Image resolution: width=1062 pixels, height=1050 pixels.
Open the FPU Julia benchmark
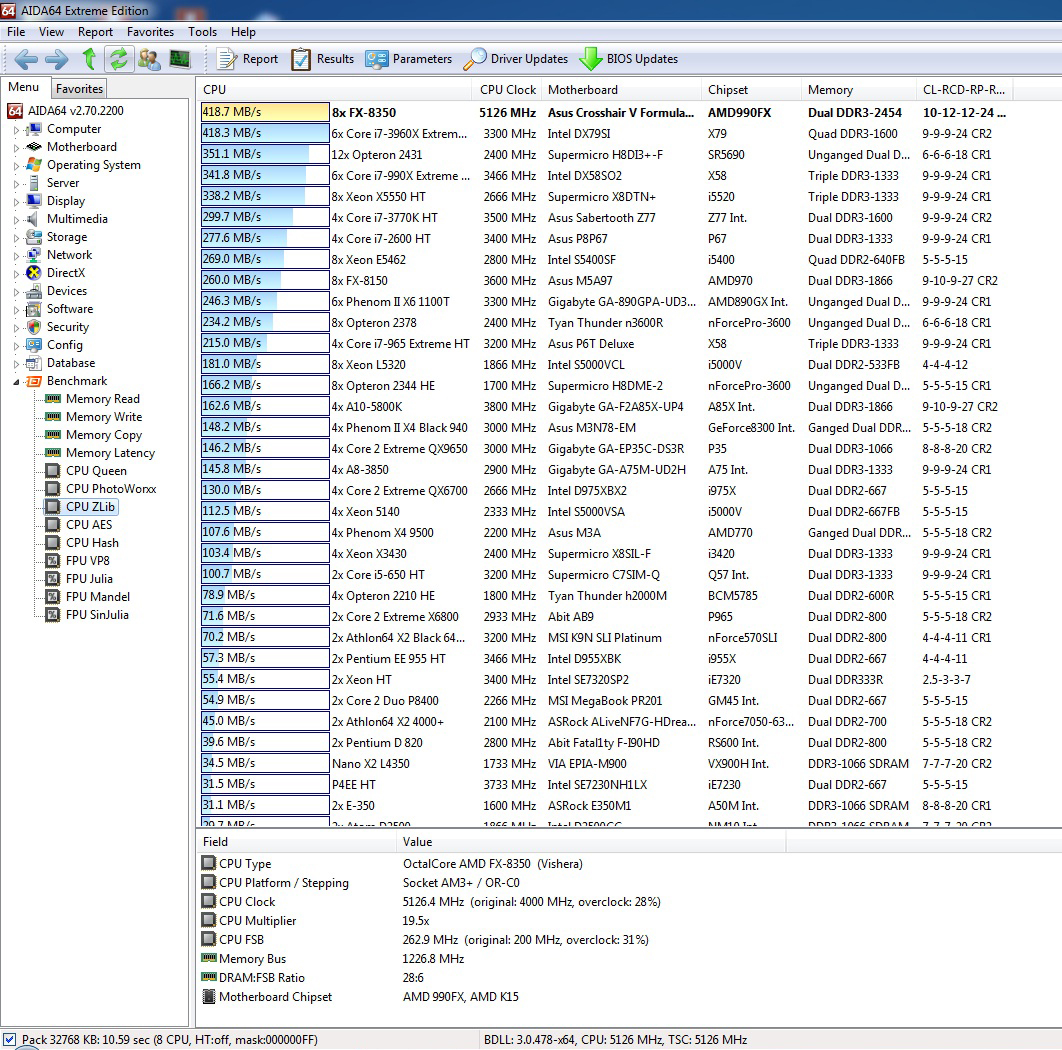tap(89, 579)
